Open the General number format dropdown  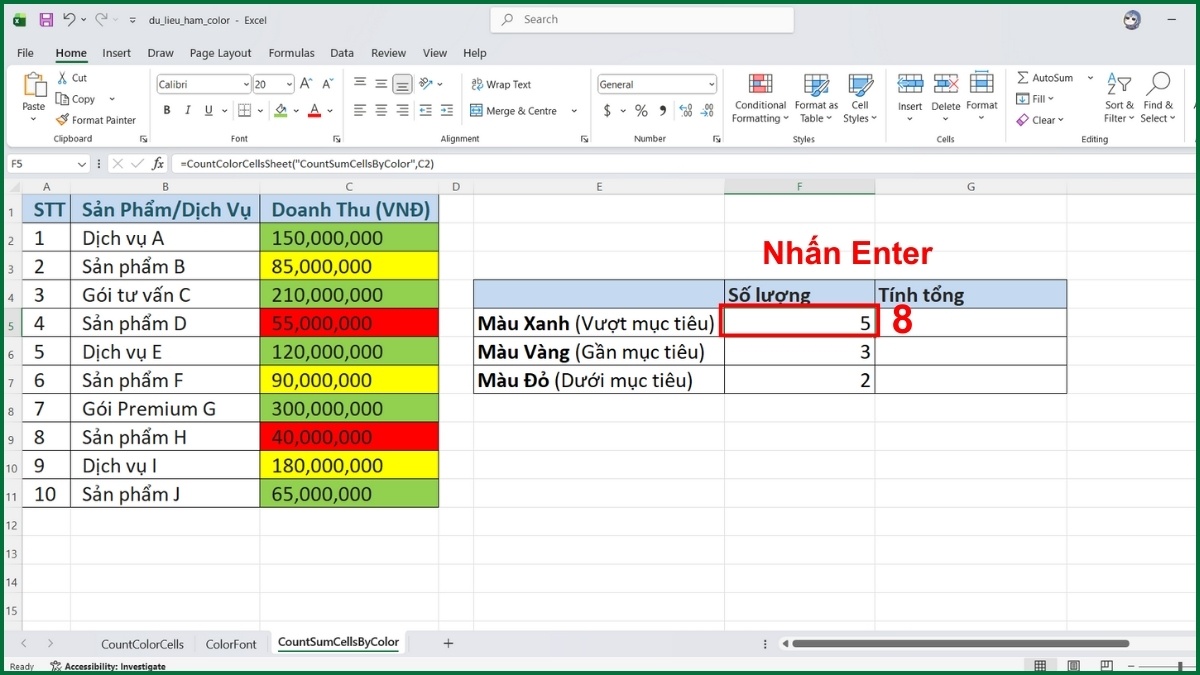coord(711,85)
